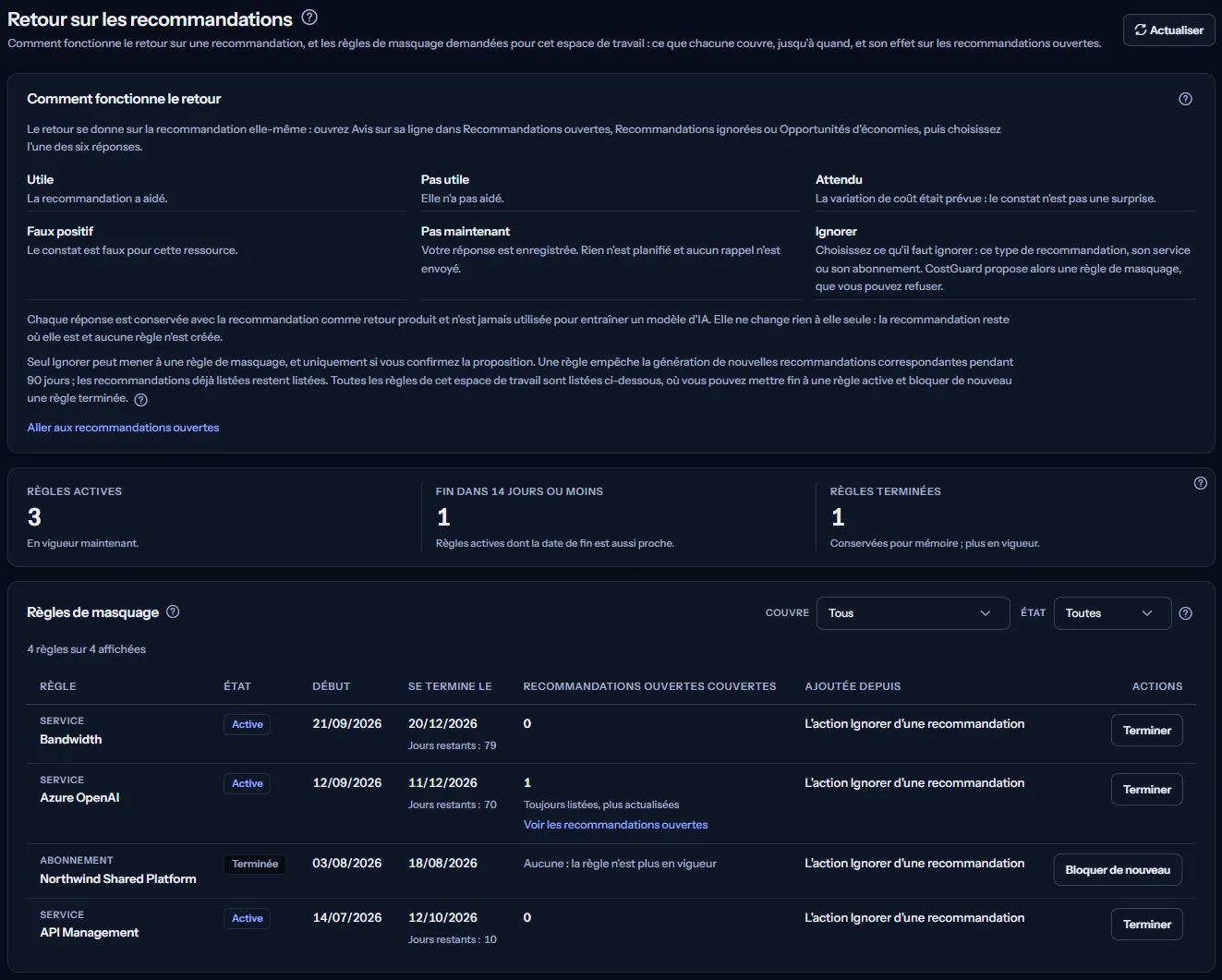
Task: Click the Ignorer response heading
Action: 836,232
